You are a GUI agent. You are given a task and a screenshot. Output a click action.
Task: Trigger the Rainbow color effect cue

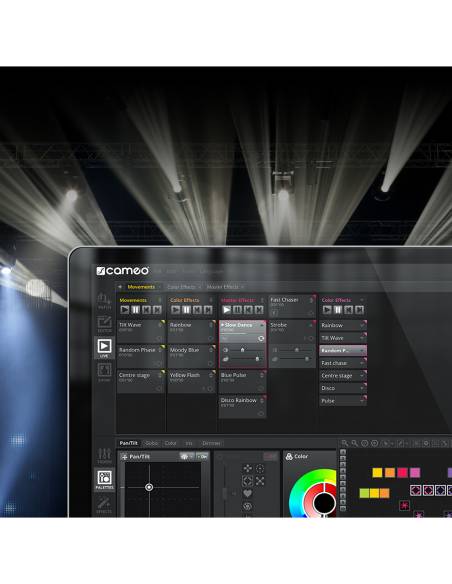[x=192, y=331]
